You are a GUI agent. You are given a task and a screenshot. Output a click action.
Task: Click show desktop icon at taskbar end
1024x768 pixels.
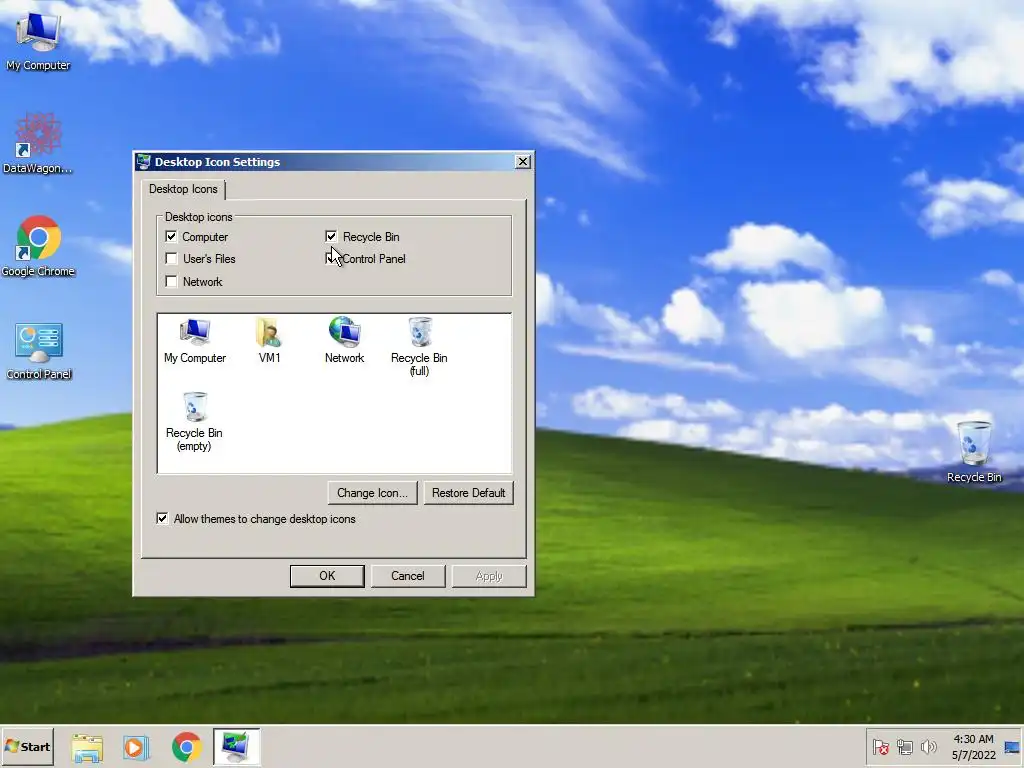1012,747
